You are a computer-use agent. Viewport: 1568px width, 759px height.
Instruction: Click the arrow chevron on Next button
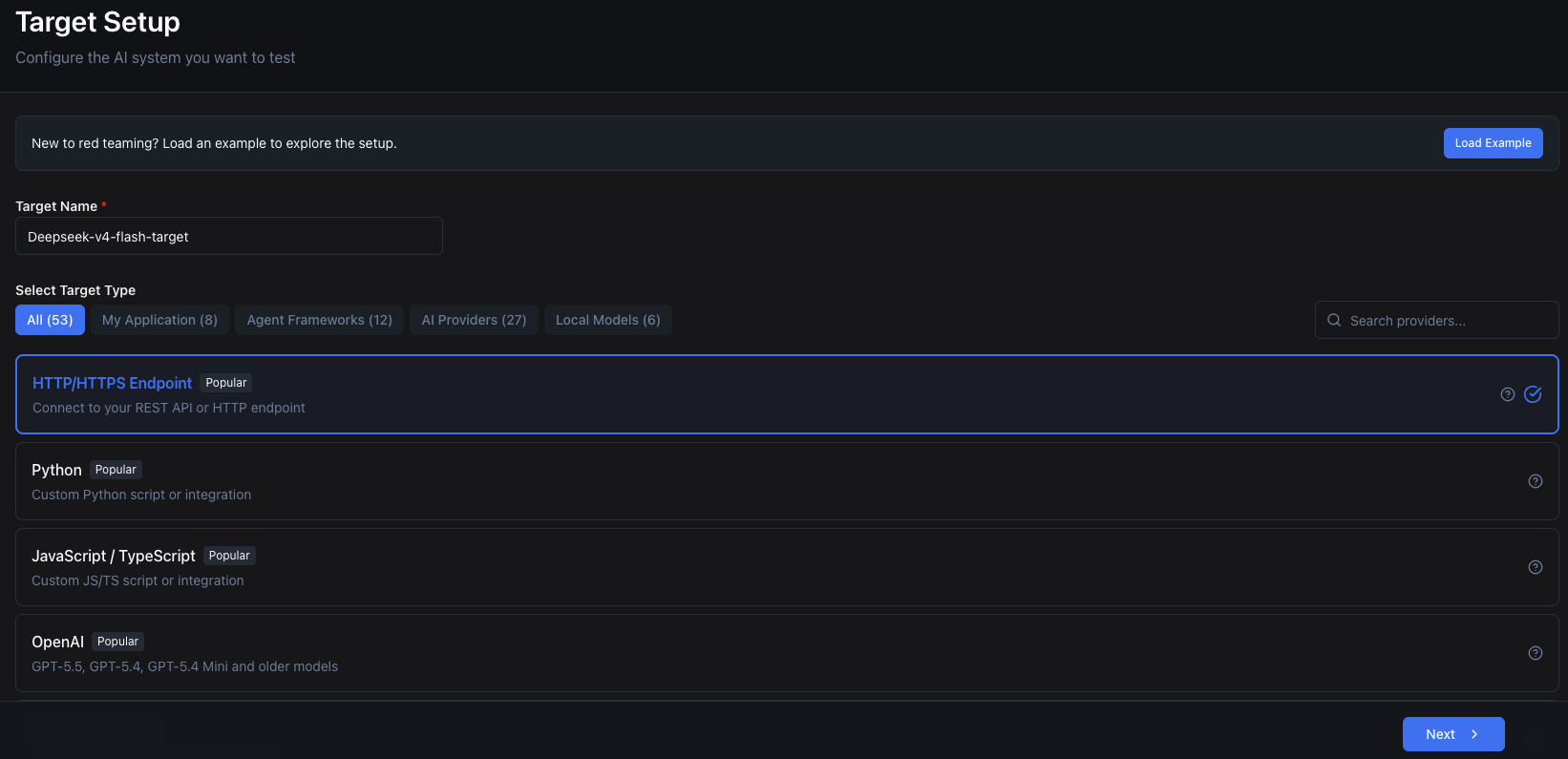click(1474, 734)
